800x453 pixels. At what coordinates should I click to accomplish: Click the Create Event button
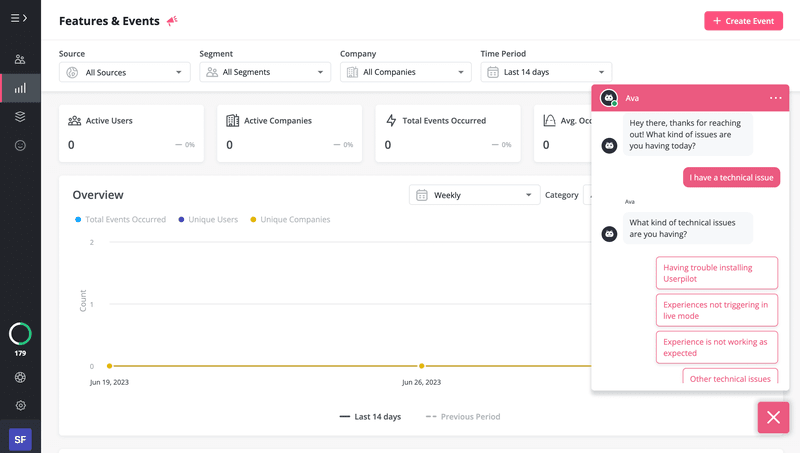(x=743, y=21)
